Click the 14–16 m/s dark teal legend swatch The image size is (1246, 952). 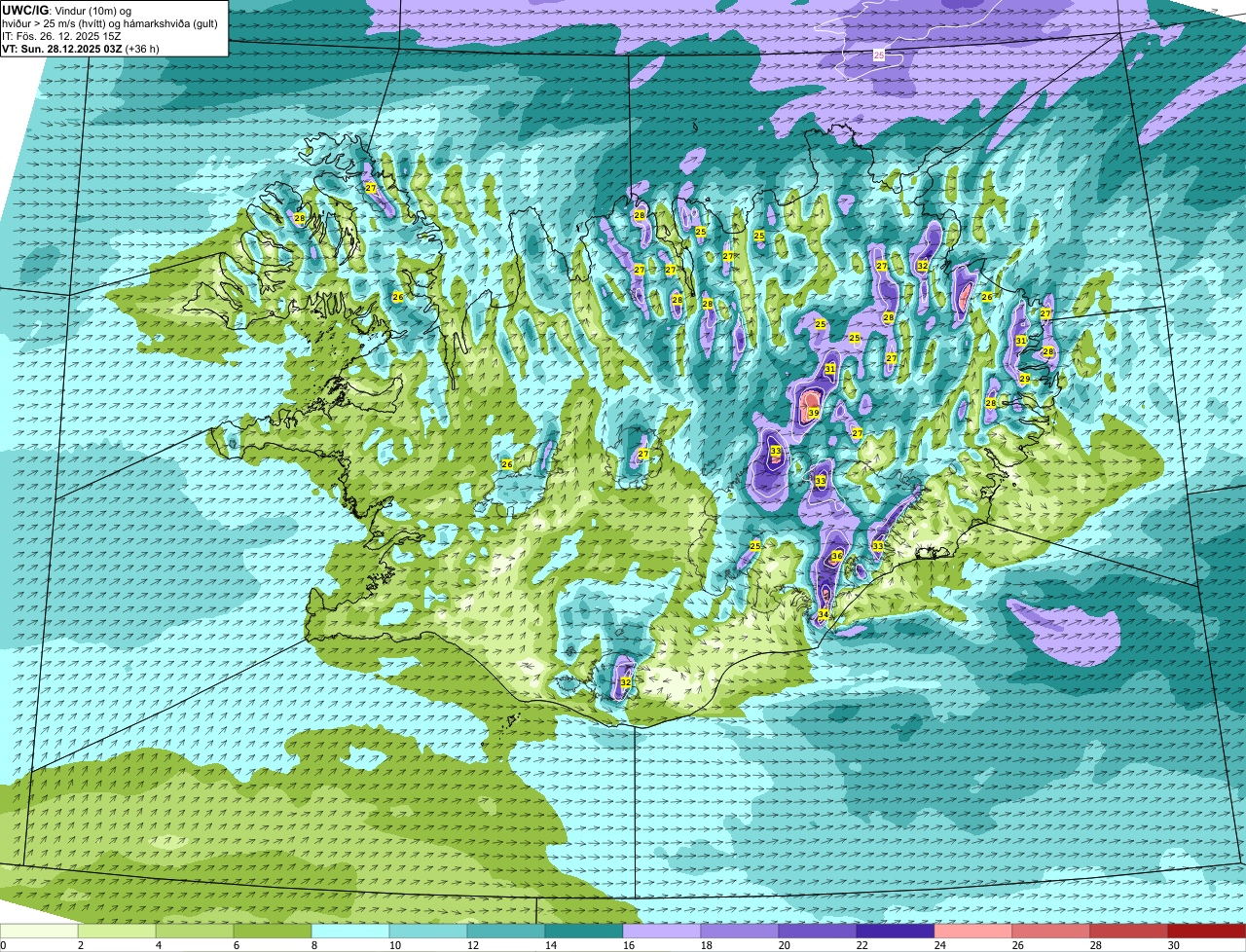pyautogui.click(x=584, y=931)
